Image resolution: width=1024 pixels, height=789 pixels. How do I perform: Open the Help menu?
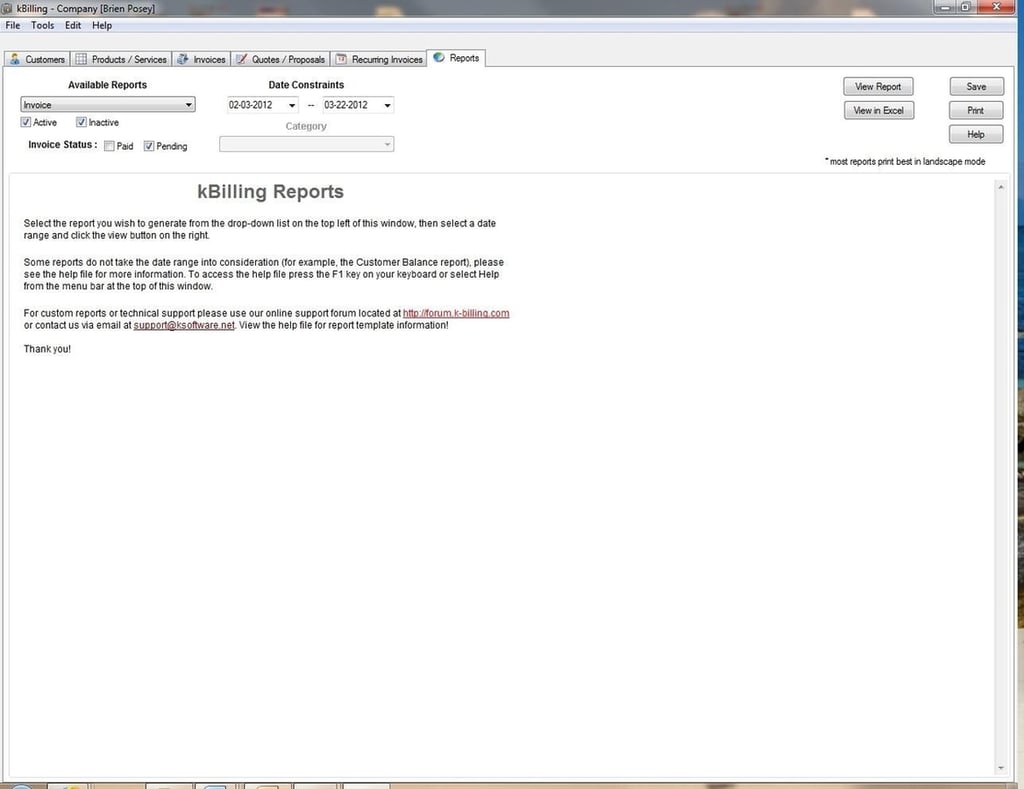point(102,25)
